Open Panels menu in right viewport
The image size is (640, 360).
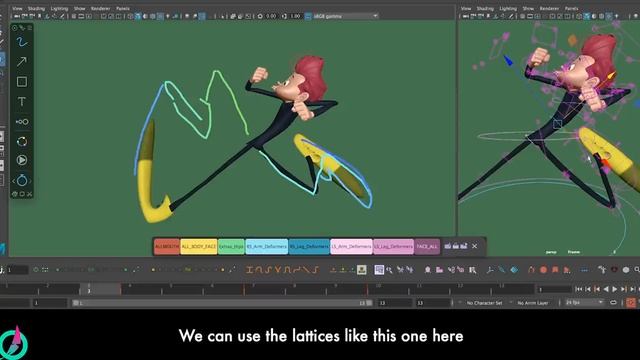(x=571, y=8)
